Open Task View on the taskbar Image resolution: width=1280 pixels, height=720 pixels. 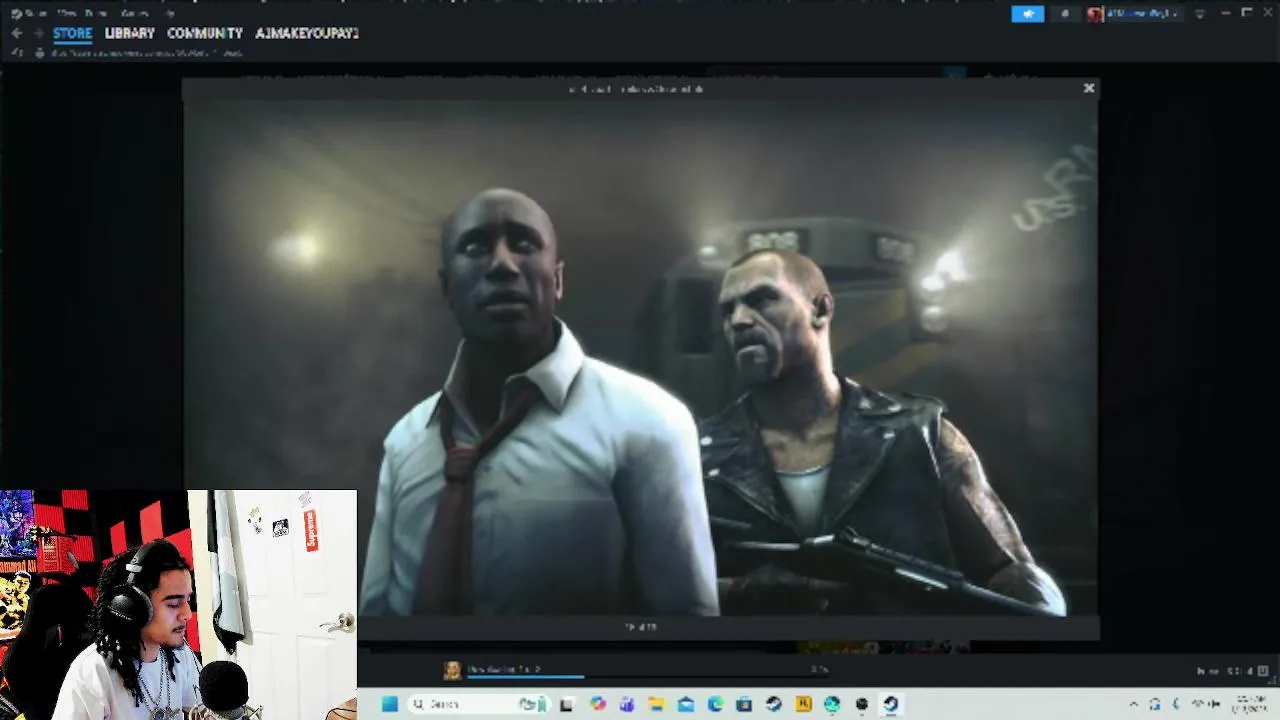(x=567, y=704)
